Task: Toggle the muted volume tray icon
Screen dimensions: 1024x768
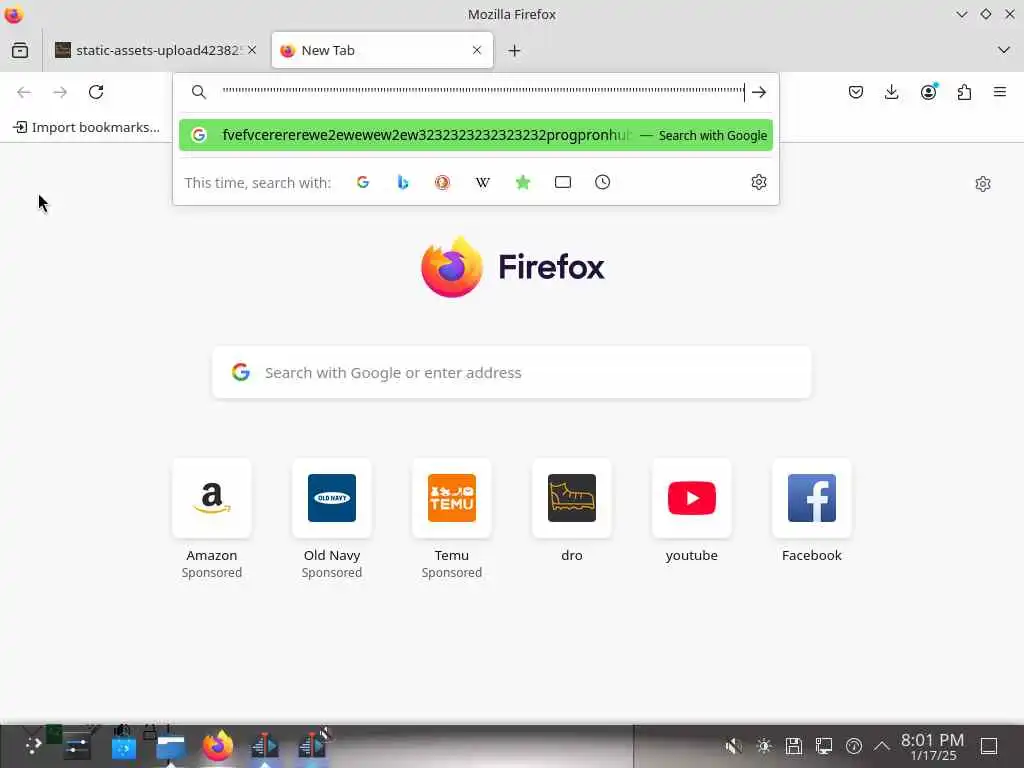Action: (x=733, y=746)
